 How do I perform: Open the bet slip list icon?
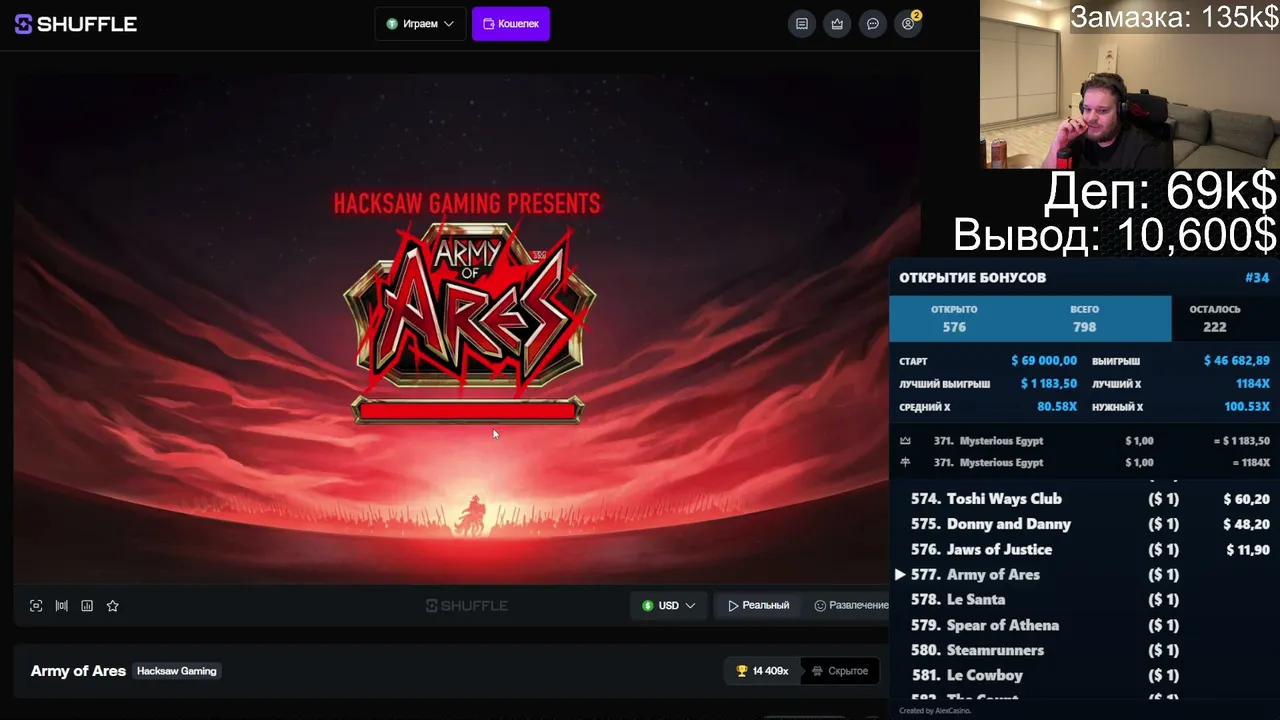(802, 24)
